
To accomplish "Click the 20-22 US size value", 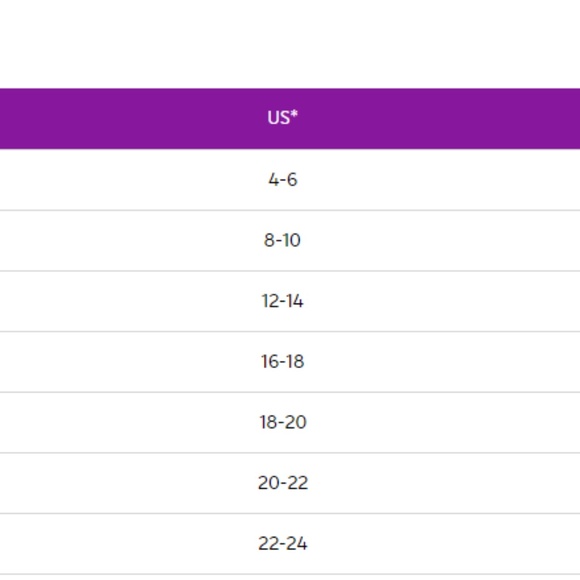I will [x=283, y=483].
